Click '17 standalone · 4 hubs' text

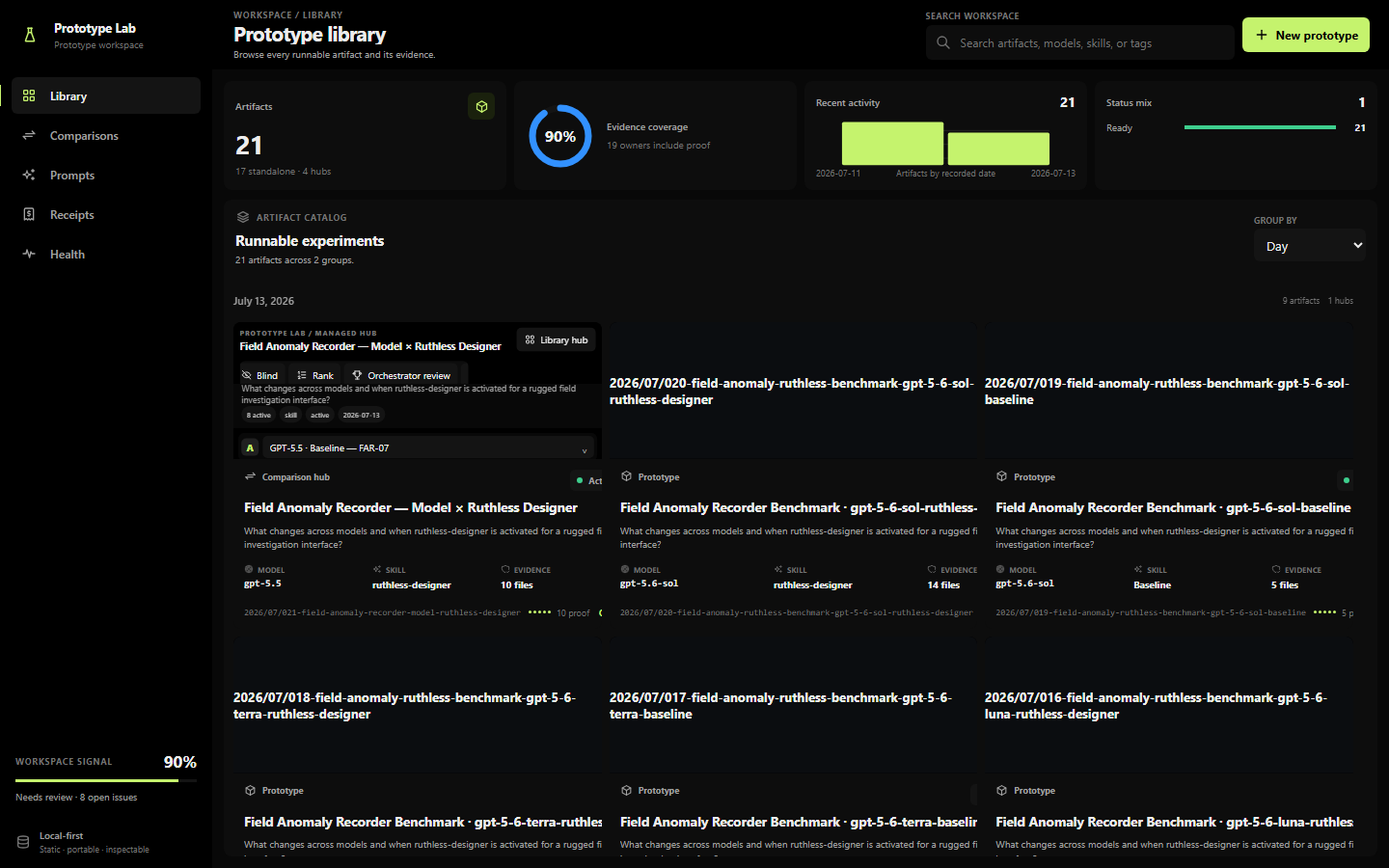click(x=283, y=171)
